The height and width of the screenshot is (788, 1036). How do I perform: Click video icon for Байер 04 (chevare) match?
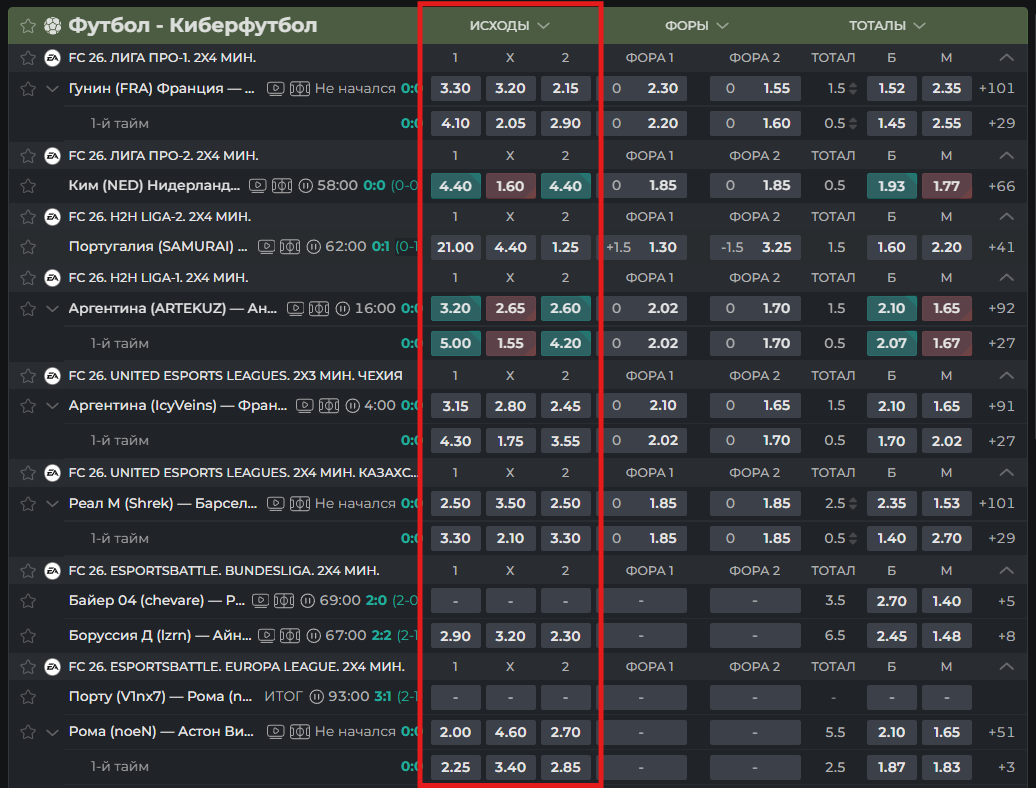click(261, 601)
